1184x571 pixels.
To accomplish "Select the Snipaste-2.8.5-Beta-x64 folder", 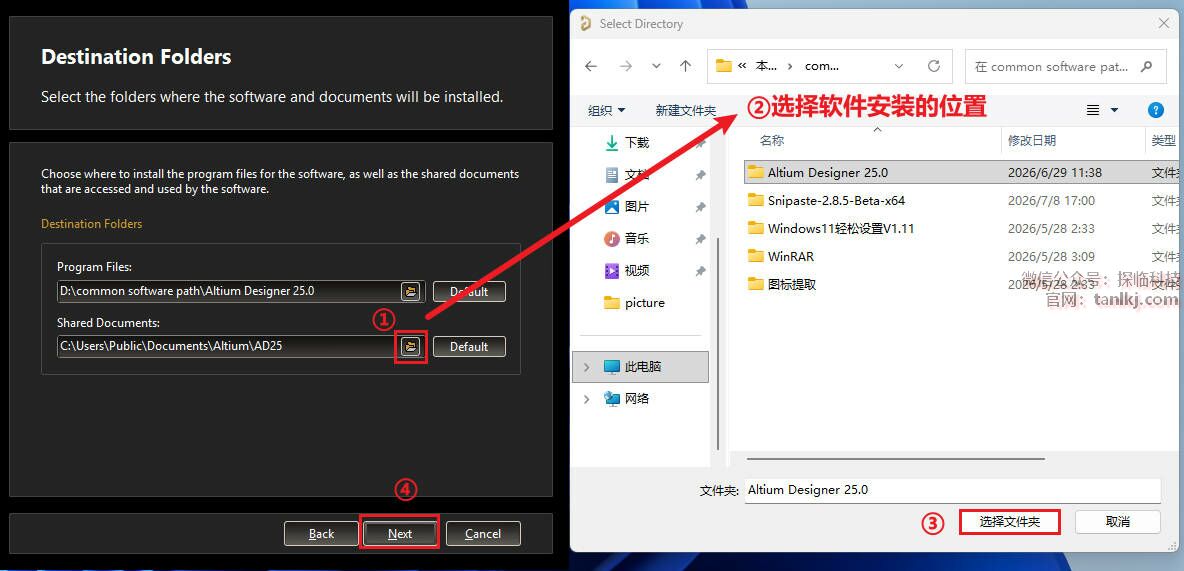I will (963, 200).
